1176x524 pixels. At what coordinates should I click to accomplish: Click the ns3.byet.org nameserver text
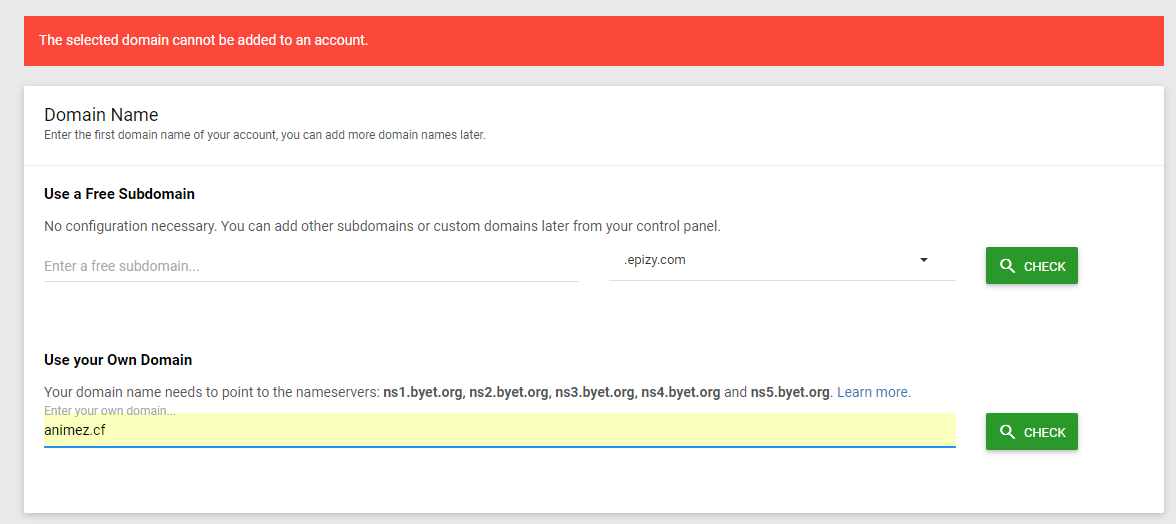pos(595,392)
